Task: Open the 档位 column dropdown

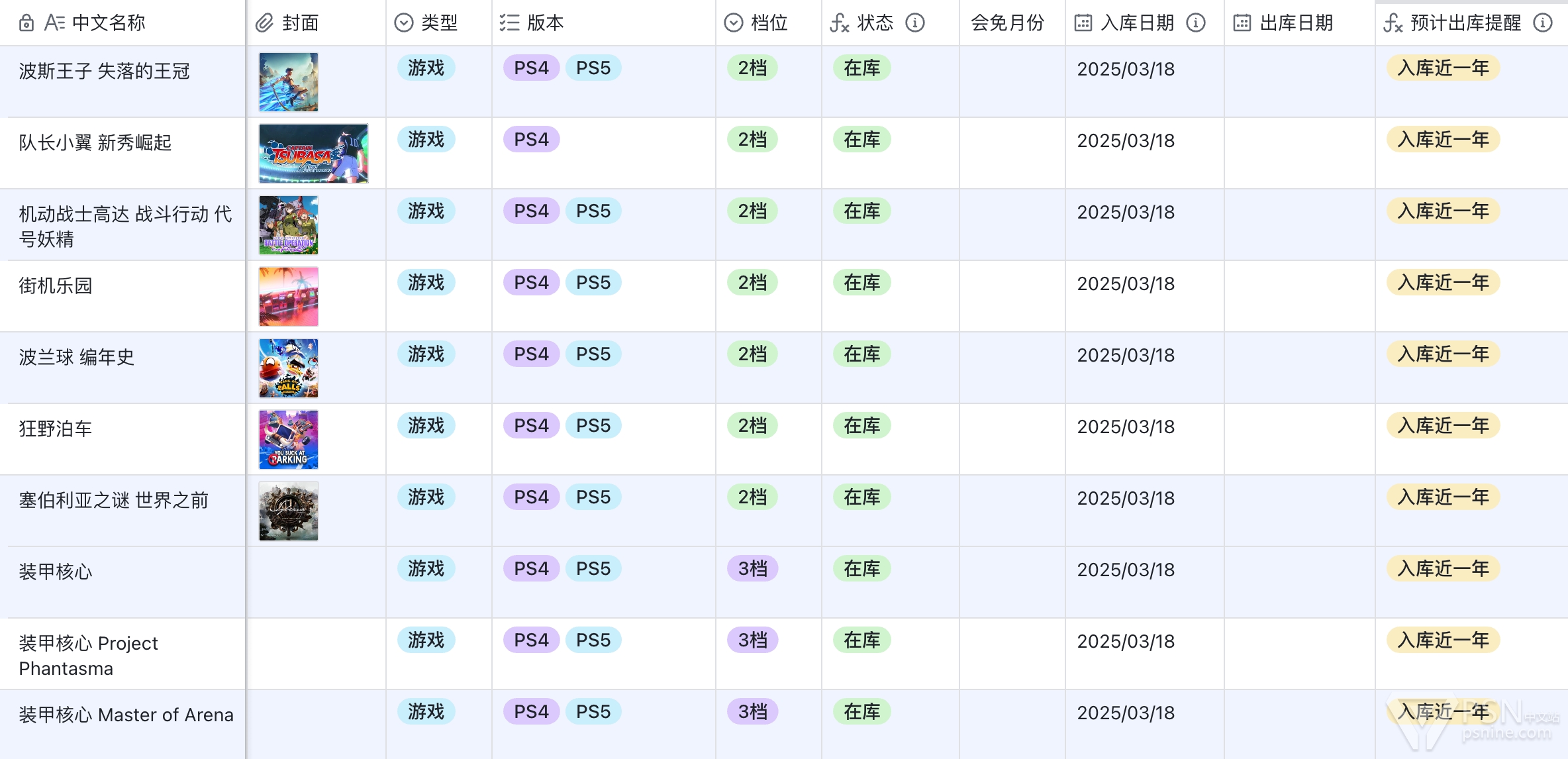Action: [x=734, y=23]
